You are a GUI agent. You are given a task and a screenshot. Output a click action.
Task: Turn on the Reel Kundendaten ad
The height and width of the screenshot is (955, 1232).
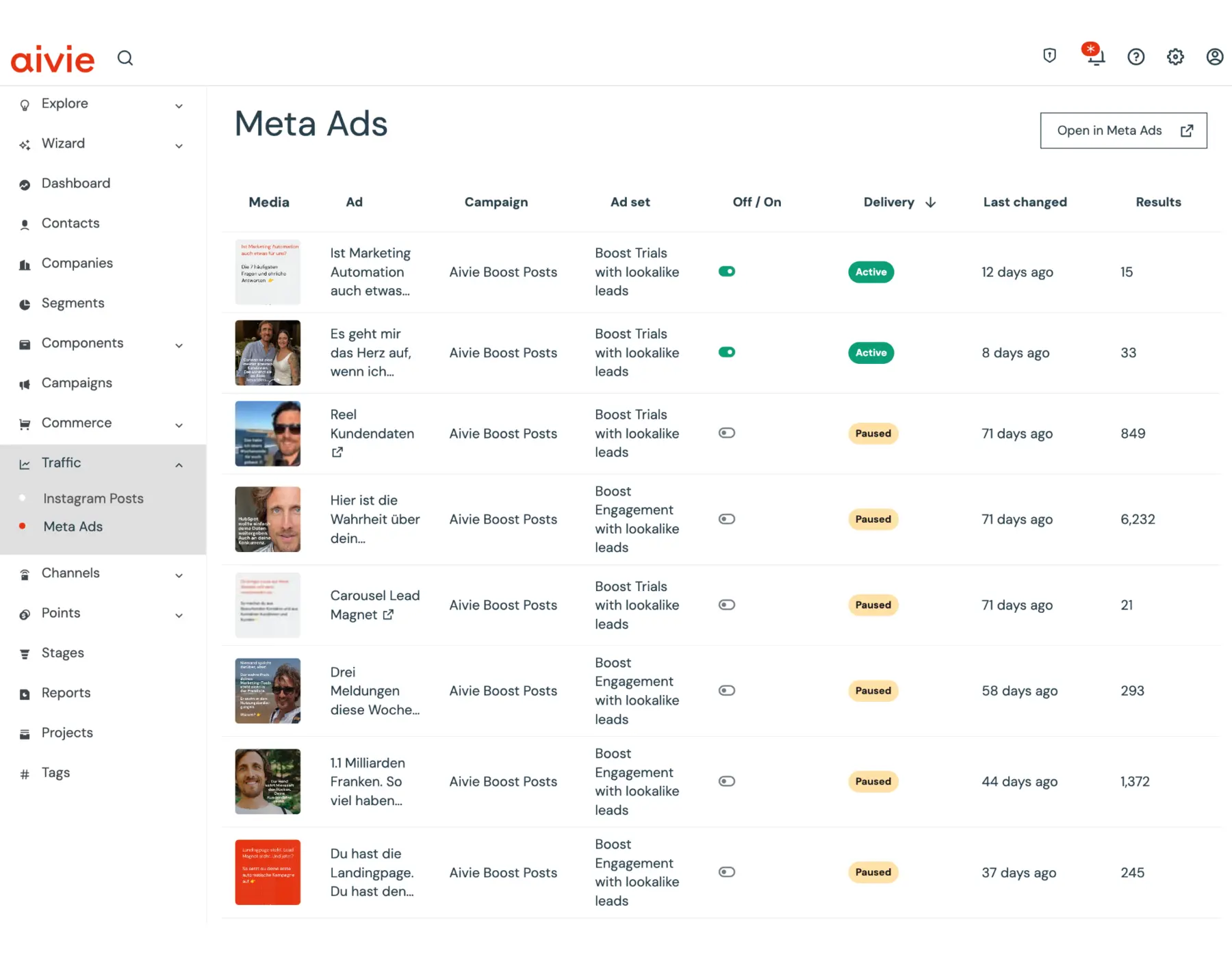[727, 433]
